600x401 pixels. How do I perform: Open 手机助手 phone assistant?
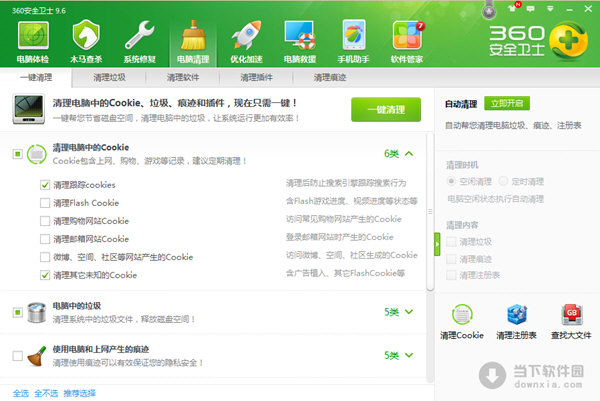point(353,42)
